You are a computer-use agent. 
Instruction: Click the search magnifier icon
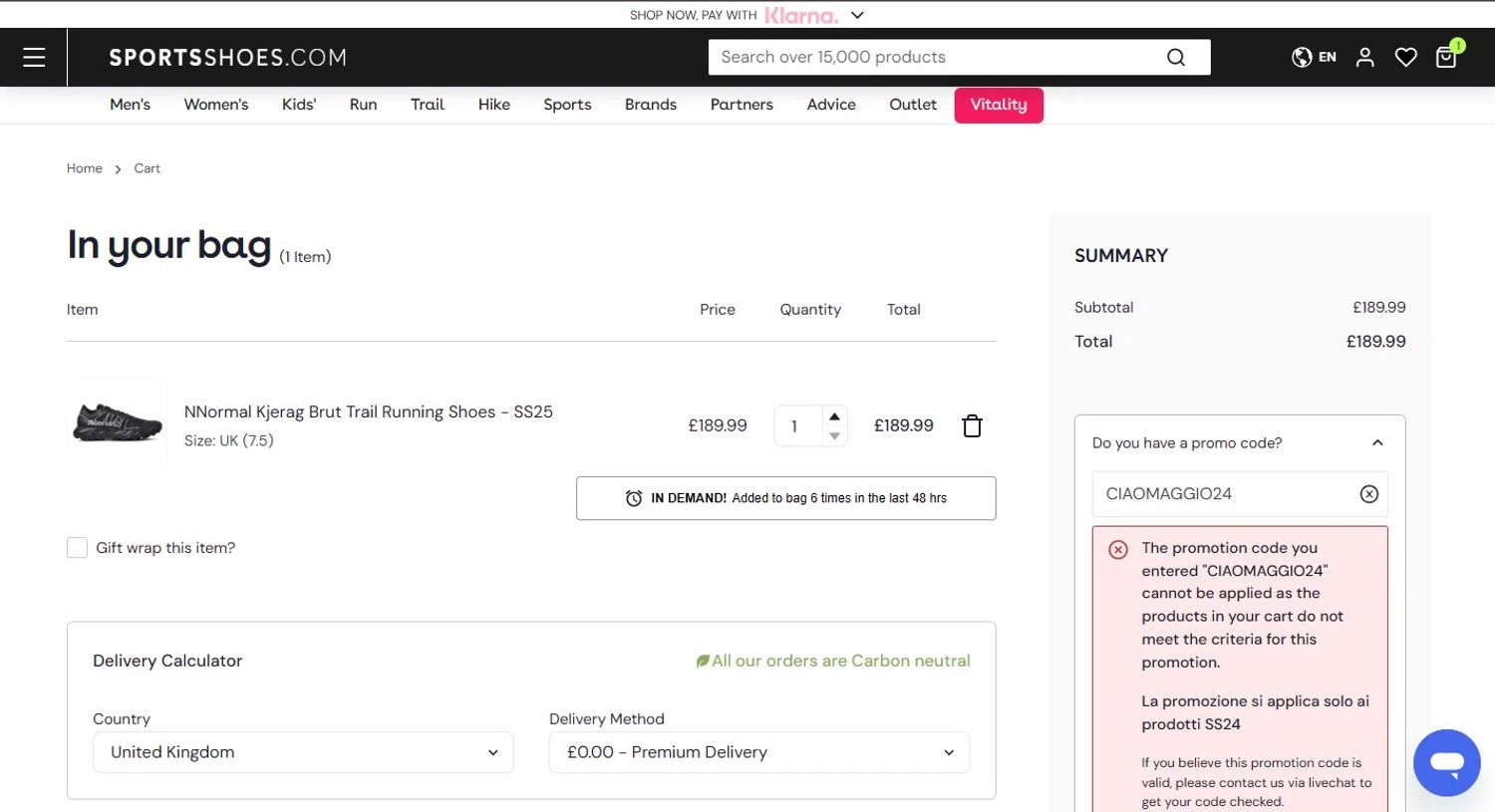click(x=1176, y=58)
